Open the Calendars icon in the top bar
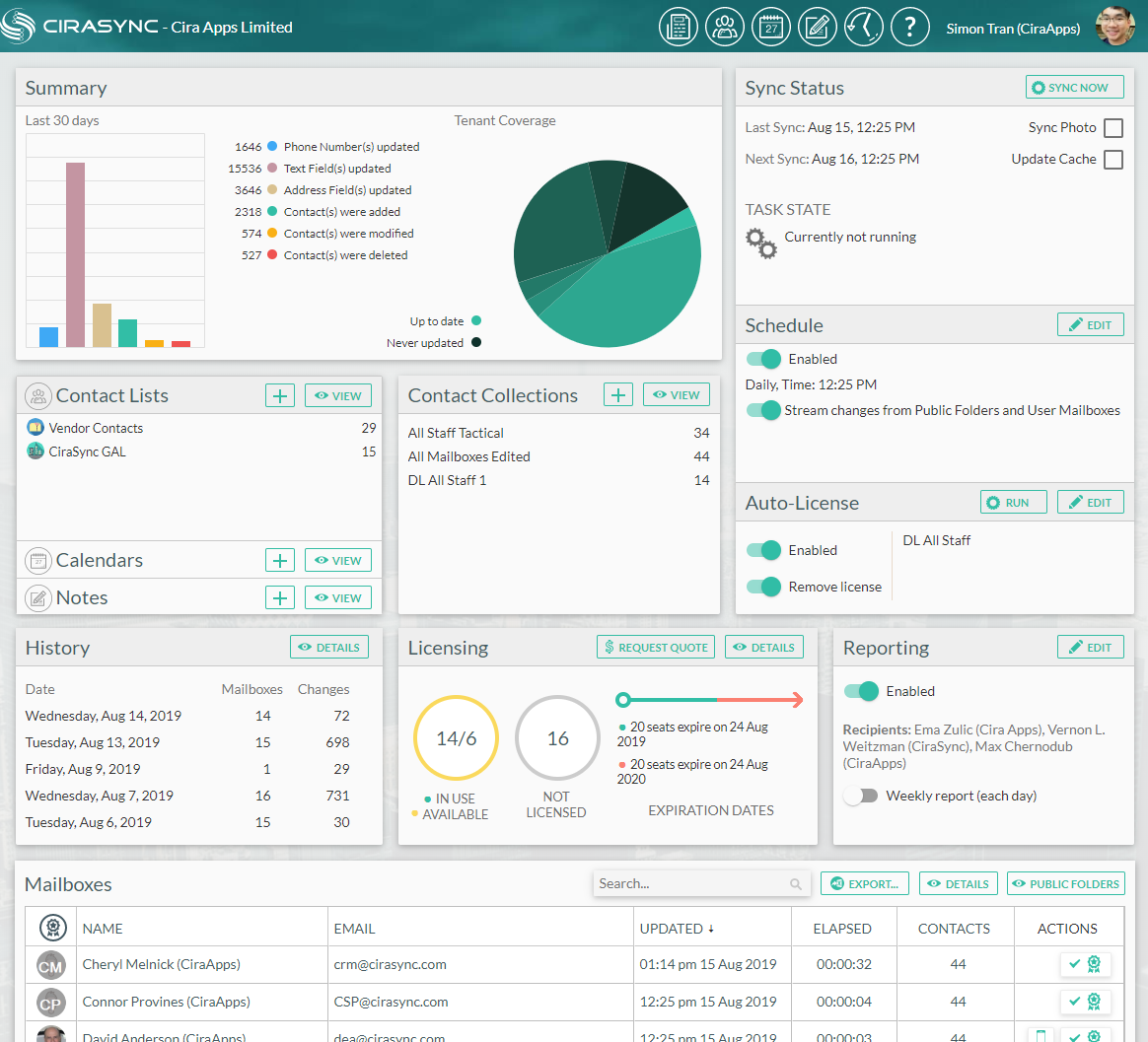The image size is (1148, 1042). pyautogui.click(x=771, y=27)
